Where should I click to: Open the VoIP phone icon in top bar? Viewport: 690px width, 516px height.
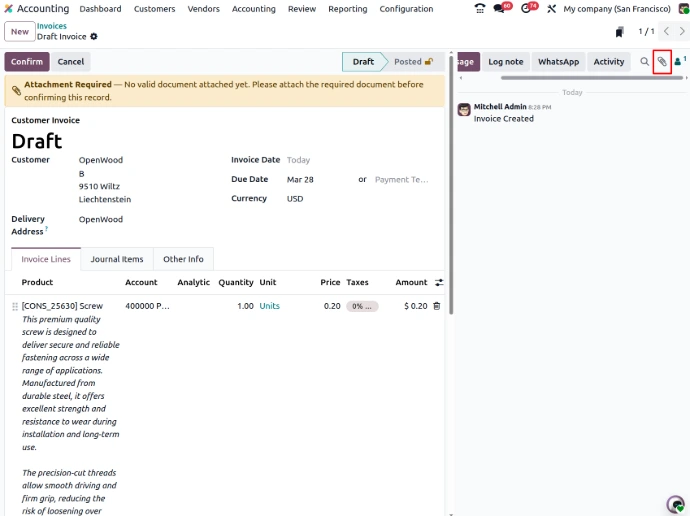[x=480, y=9]
